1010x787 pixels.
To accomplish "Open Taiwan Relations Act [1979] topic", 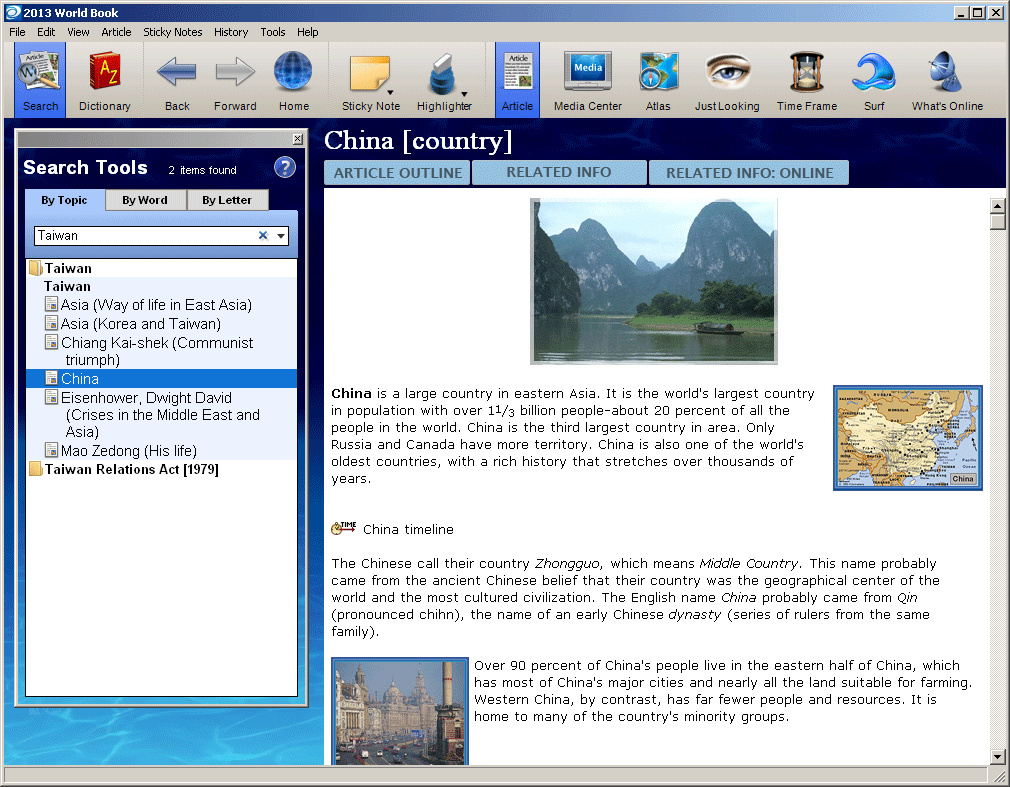I will coord(131,469).
